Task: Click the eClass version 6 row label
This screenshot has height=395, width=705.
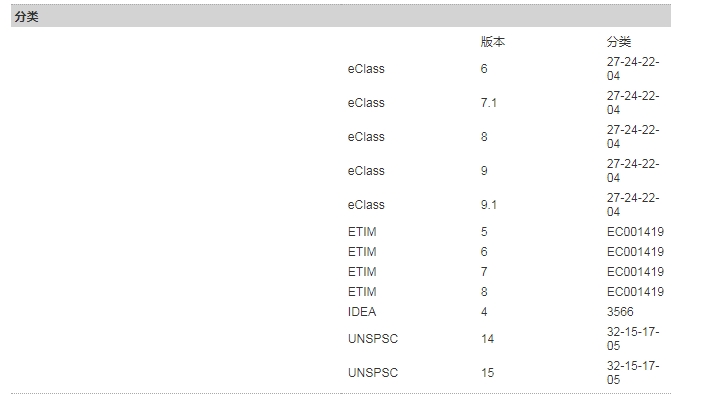Action: tap(366, 69)
